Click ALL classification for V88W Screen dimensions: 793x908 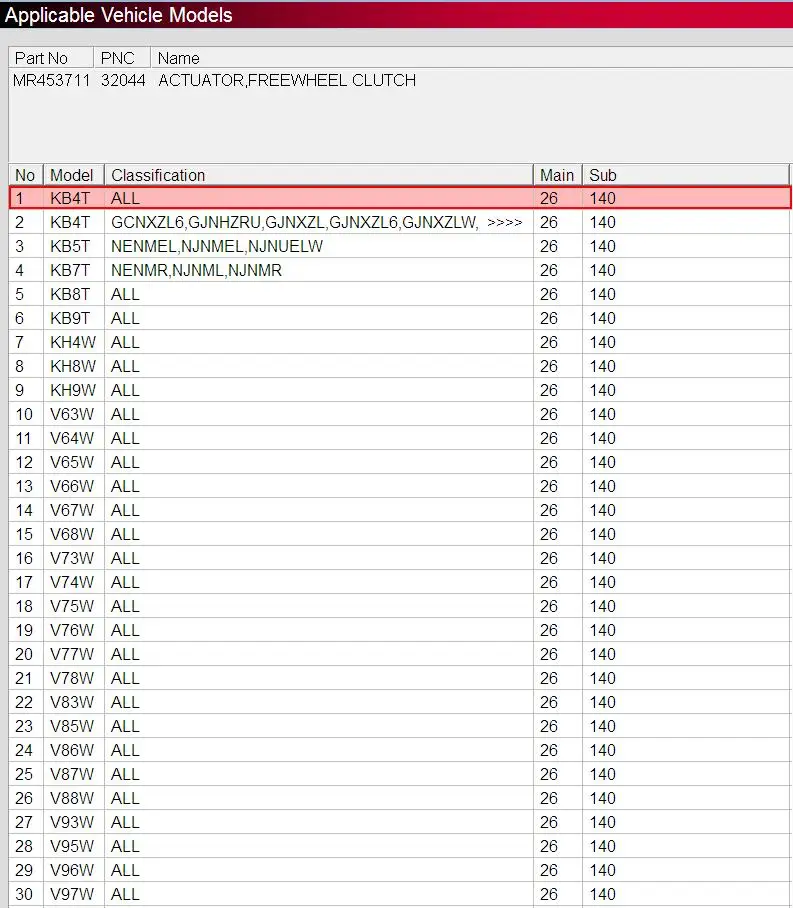pyautogui.click(x=125, y=799)
